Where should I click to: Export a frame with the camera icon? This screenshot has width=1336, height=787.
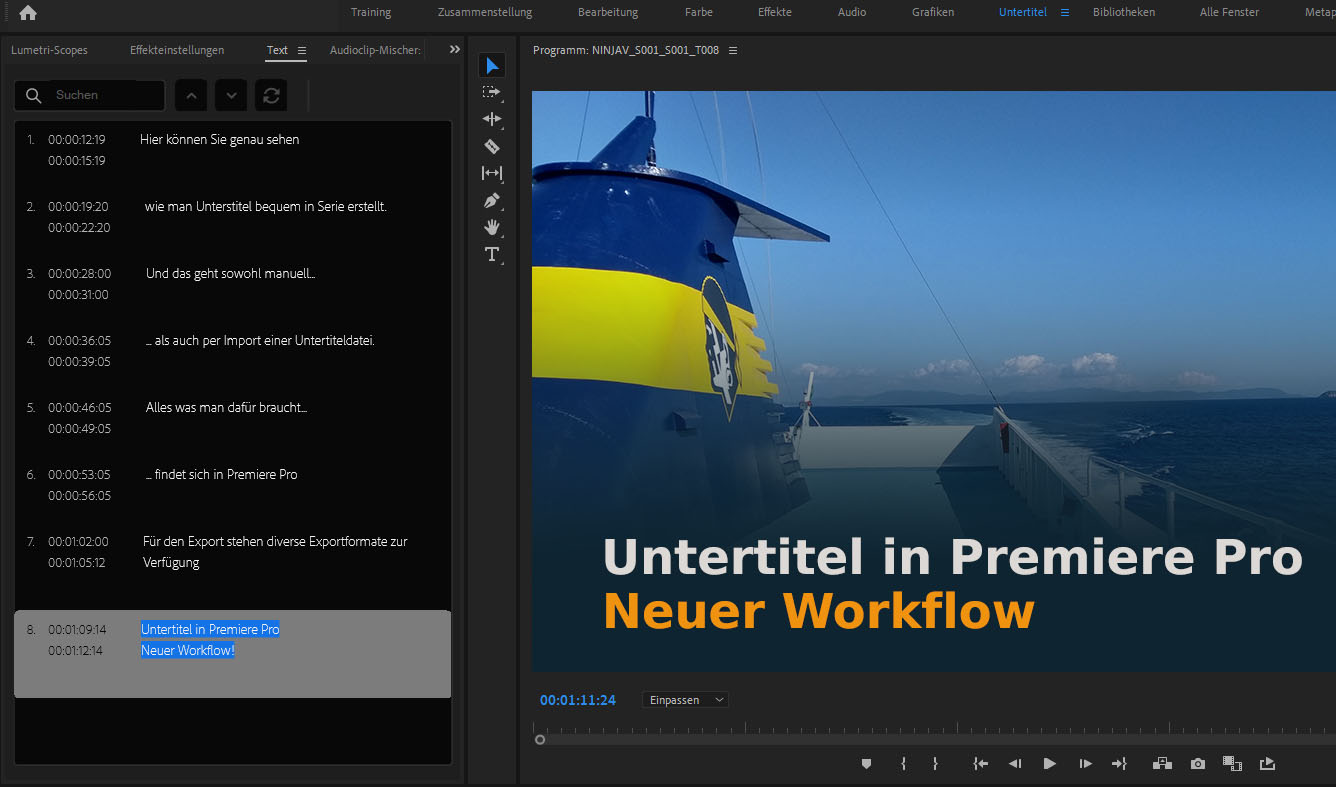click(1198, 764)
